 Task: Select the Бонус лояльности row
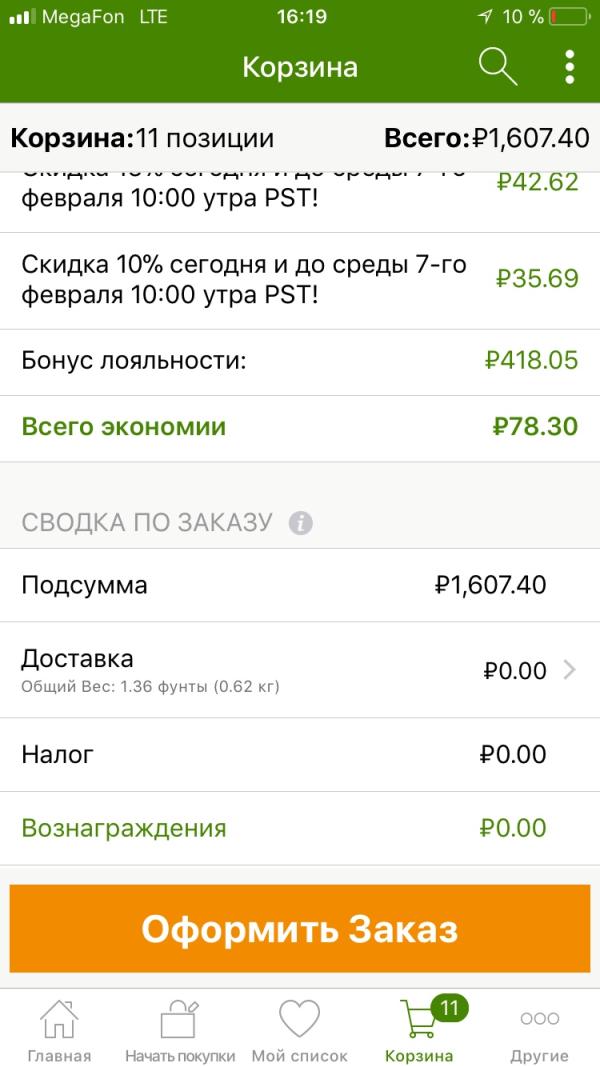pyautogui.click(x=300, y=361)
